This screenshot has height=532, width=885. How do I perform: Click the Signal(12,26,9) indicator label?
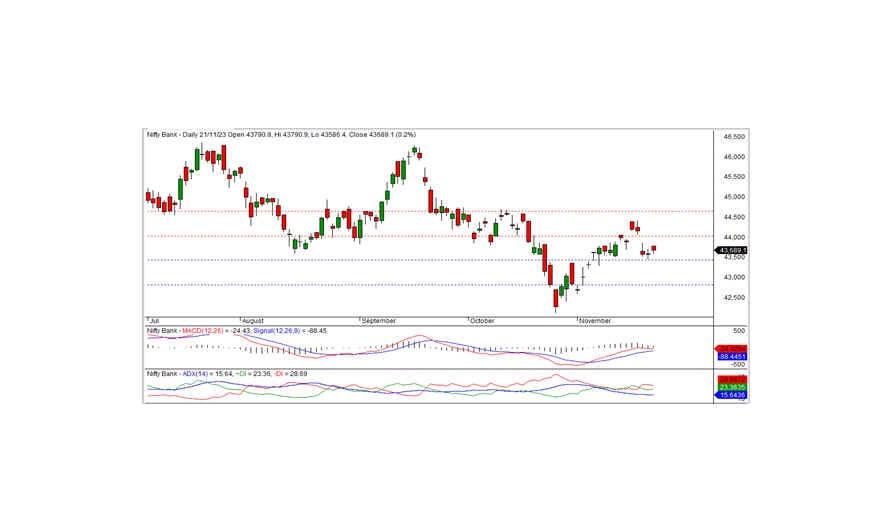pos(277,331)
